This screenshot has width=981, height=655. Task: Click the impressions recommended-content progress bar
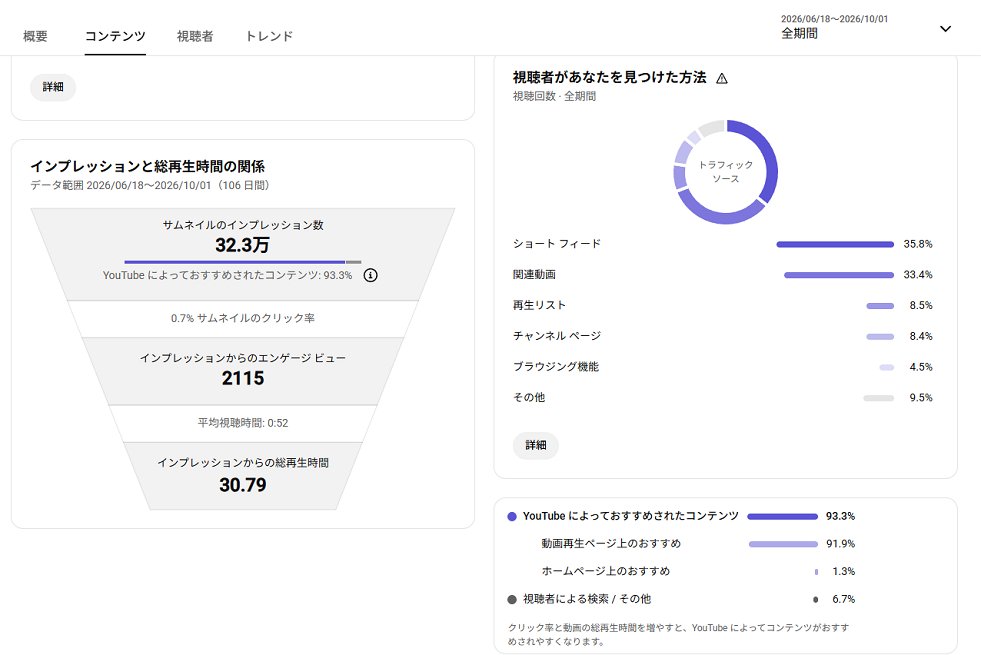[x=243, y=262]
